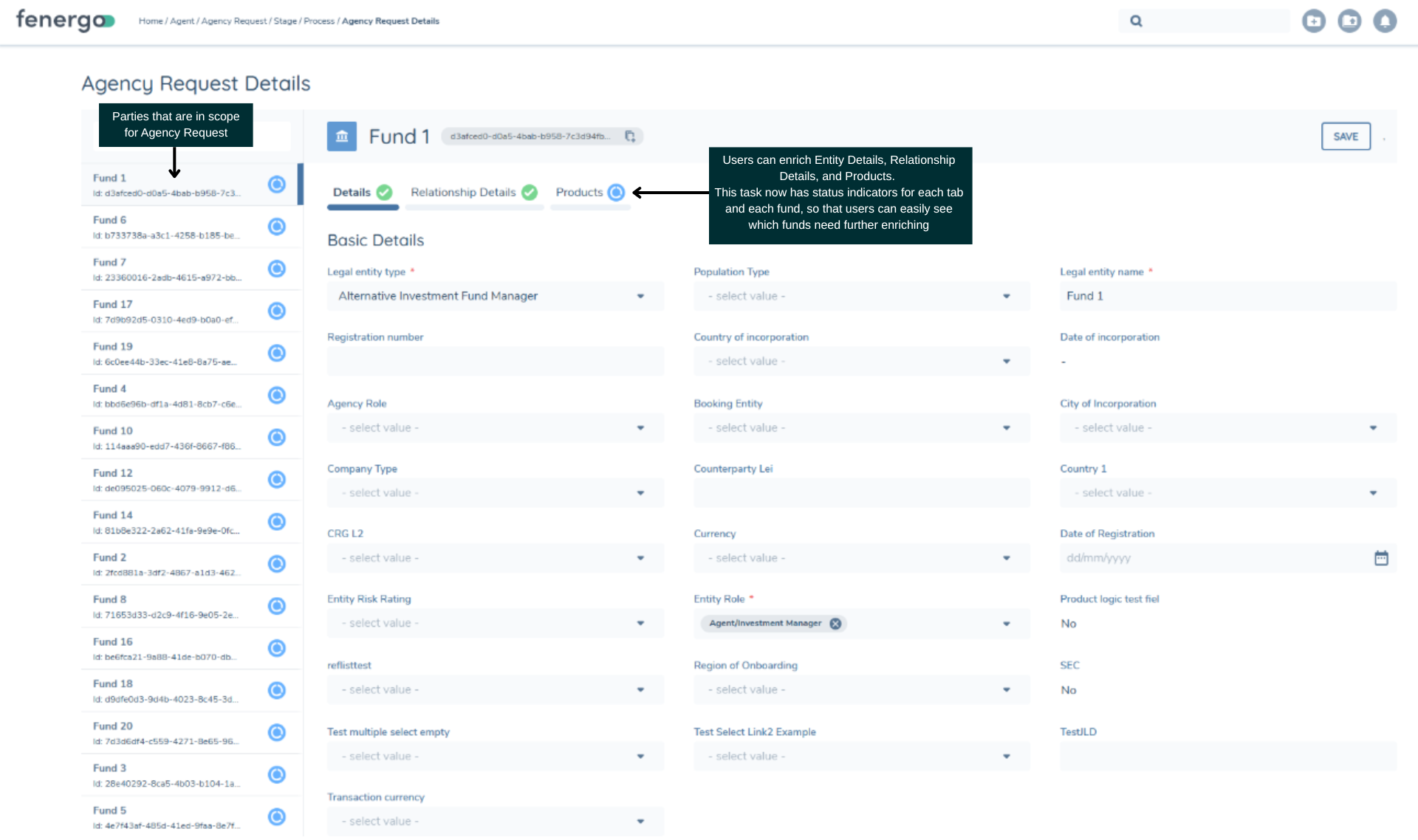Switch to the Products tab
The width and height of the screenshot is (1418, 840).
point(580,192)
